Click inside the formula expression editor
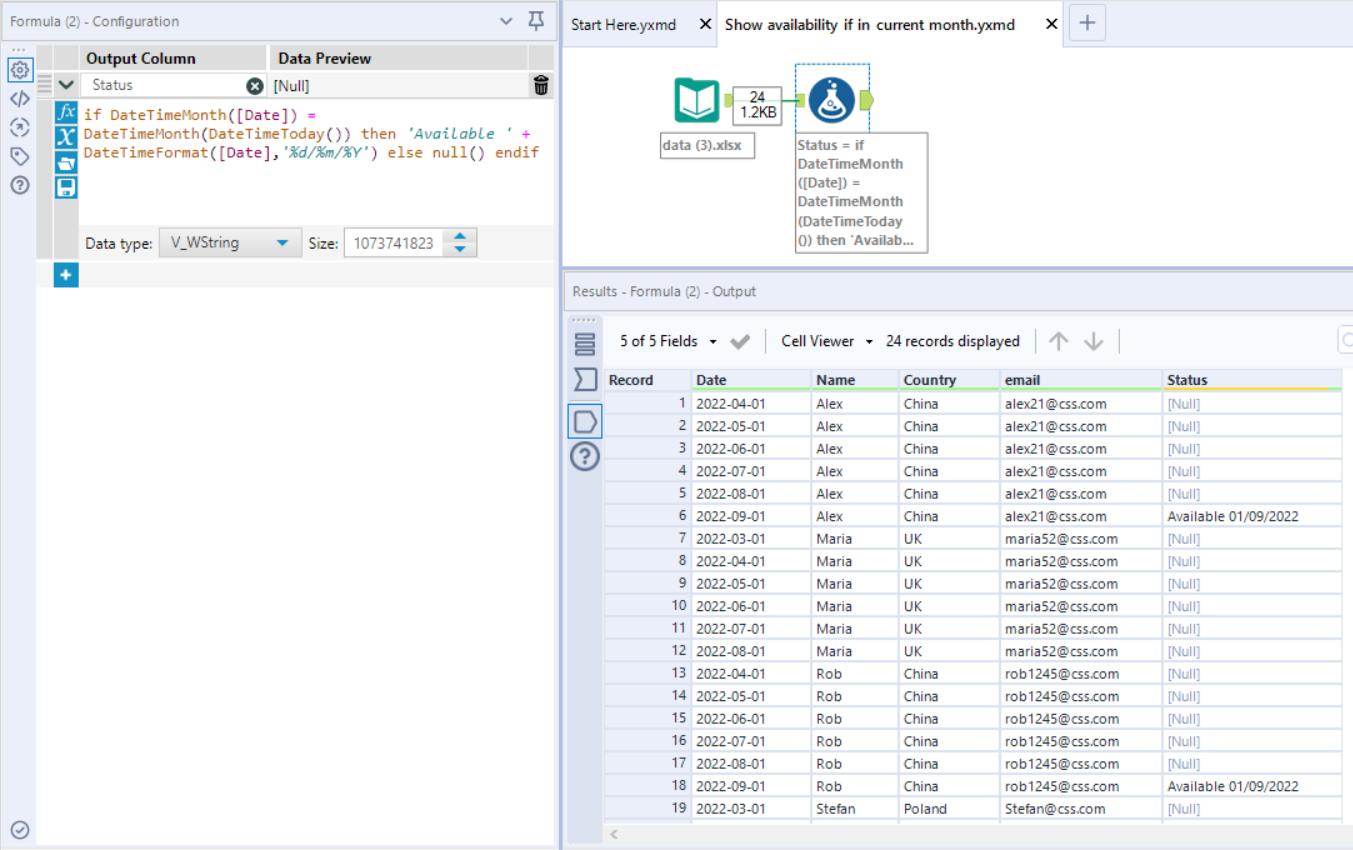 pyautogui.click(x=316, y=162)
